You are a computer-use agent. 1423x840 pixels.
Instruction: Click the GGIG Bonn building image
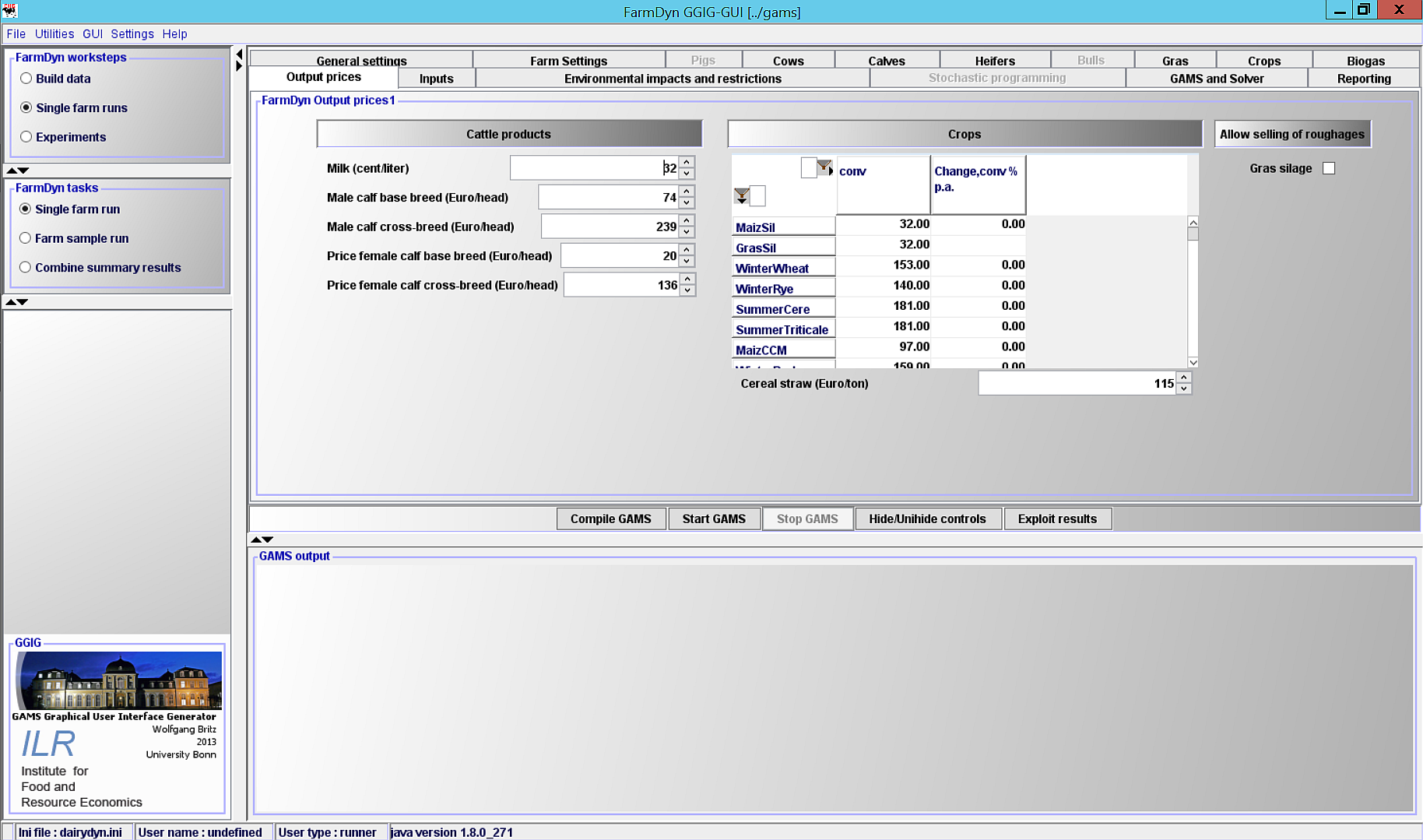119,681
